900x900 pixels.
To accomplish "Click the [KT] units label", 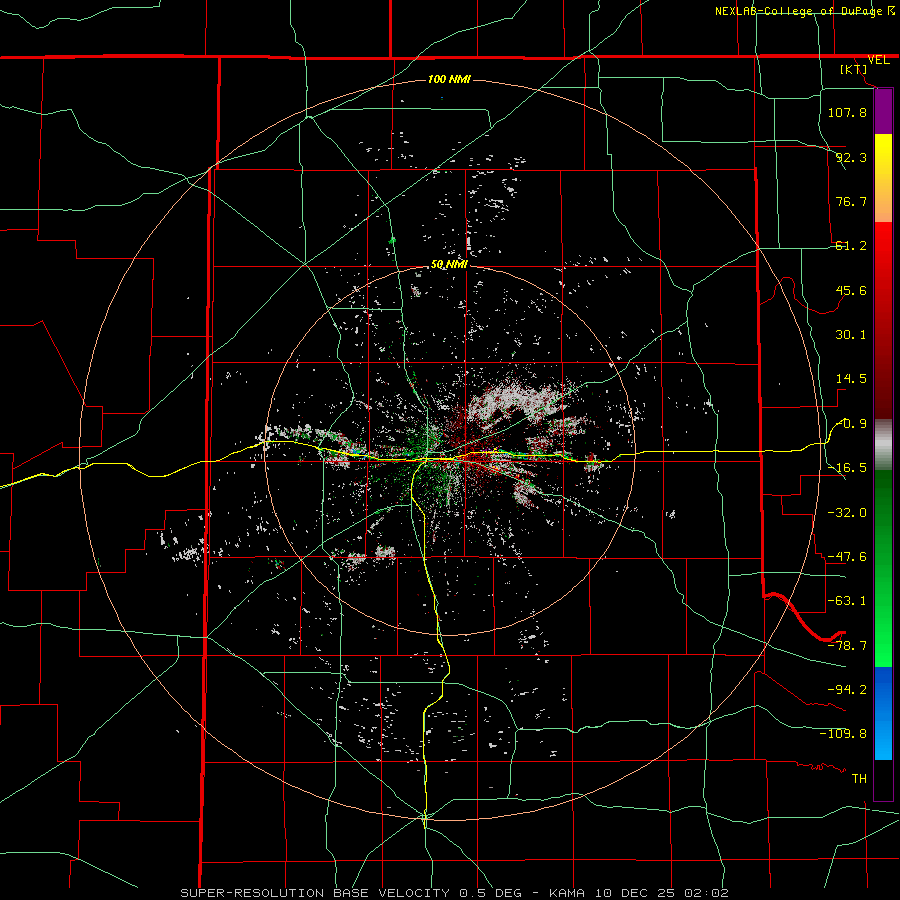I will click(x=853, y=69).
